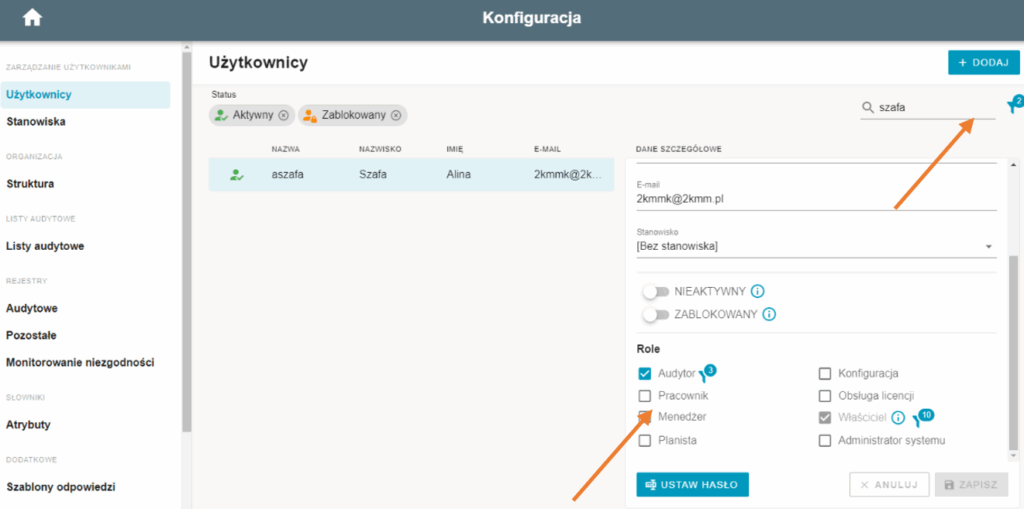Open the filter icon beside search
This screenshot has width=1024, height=509.
click(1014, 105)
